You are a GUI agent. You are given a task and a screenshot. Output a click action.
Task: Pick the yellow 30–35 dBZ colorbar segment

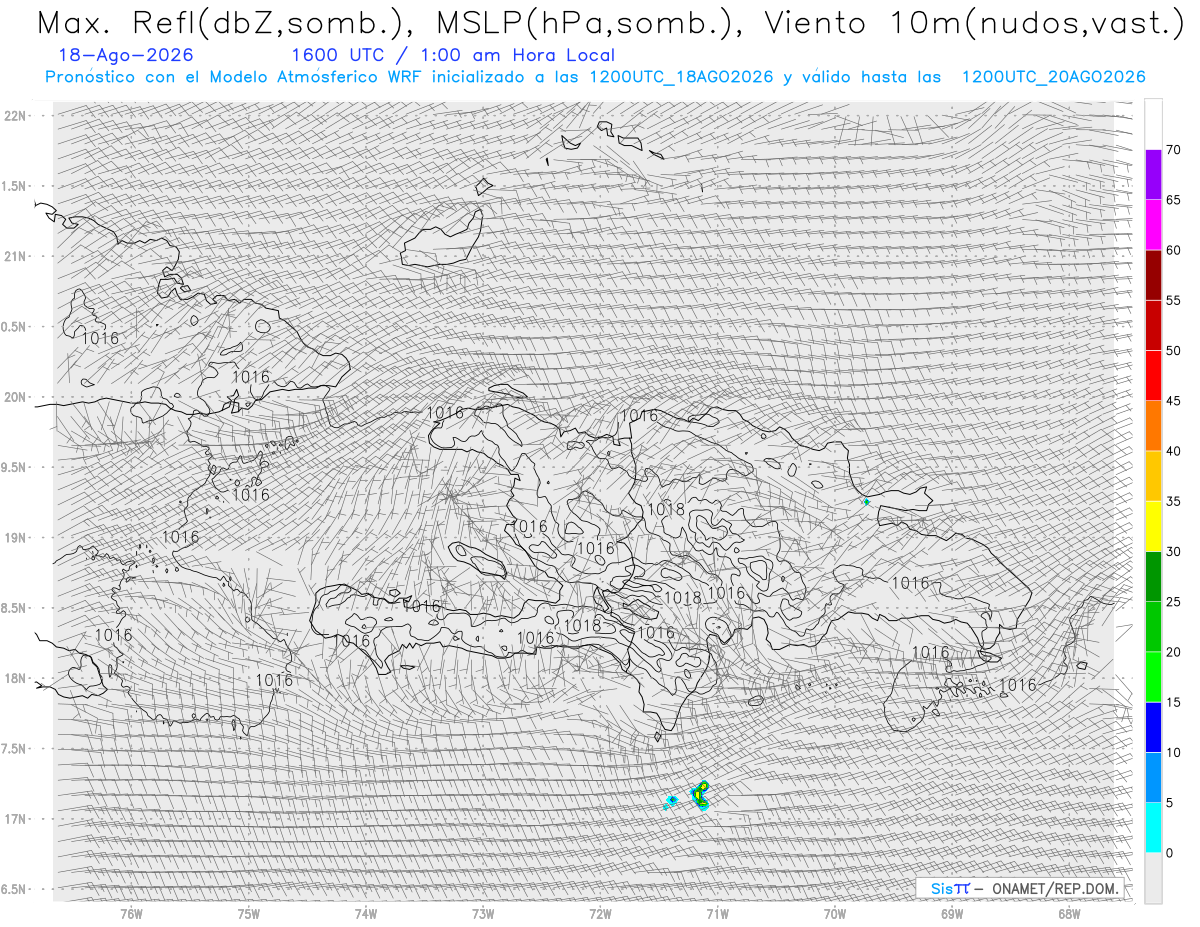point(1153,526)
